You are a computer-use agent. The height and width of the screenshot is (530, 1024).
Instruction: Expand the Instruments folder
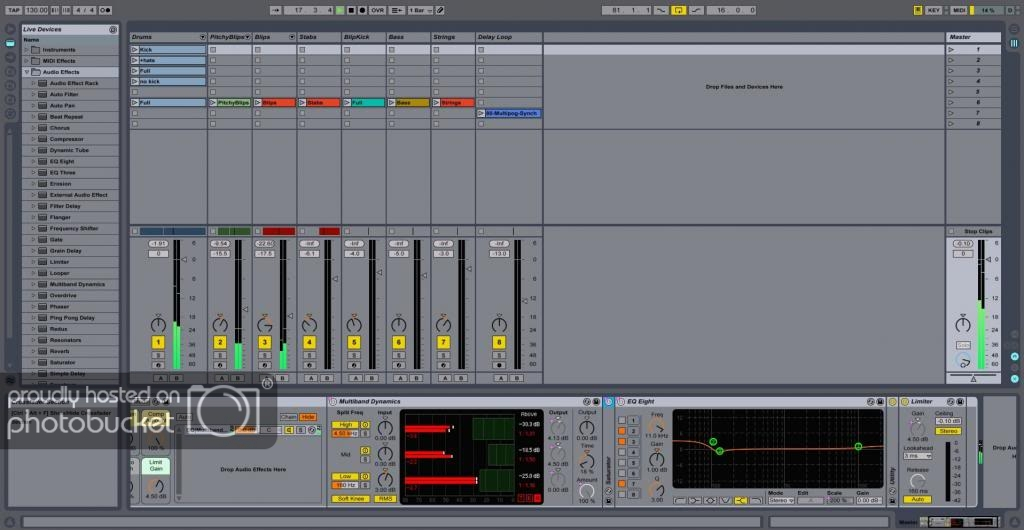pyautogui.click(x=27, y=49)
